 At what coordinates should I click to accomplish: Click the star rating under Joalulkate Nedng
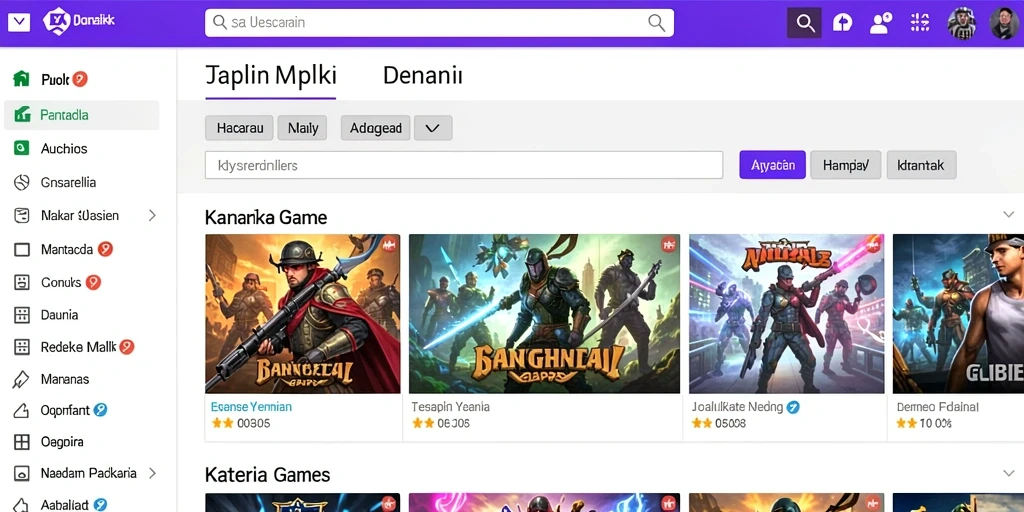pyautogui.click(x=702, y=423)
